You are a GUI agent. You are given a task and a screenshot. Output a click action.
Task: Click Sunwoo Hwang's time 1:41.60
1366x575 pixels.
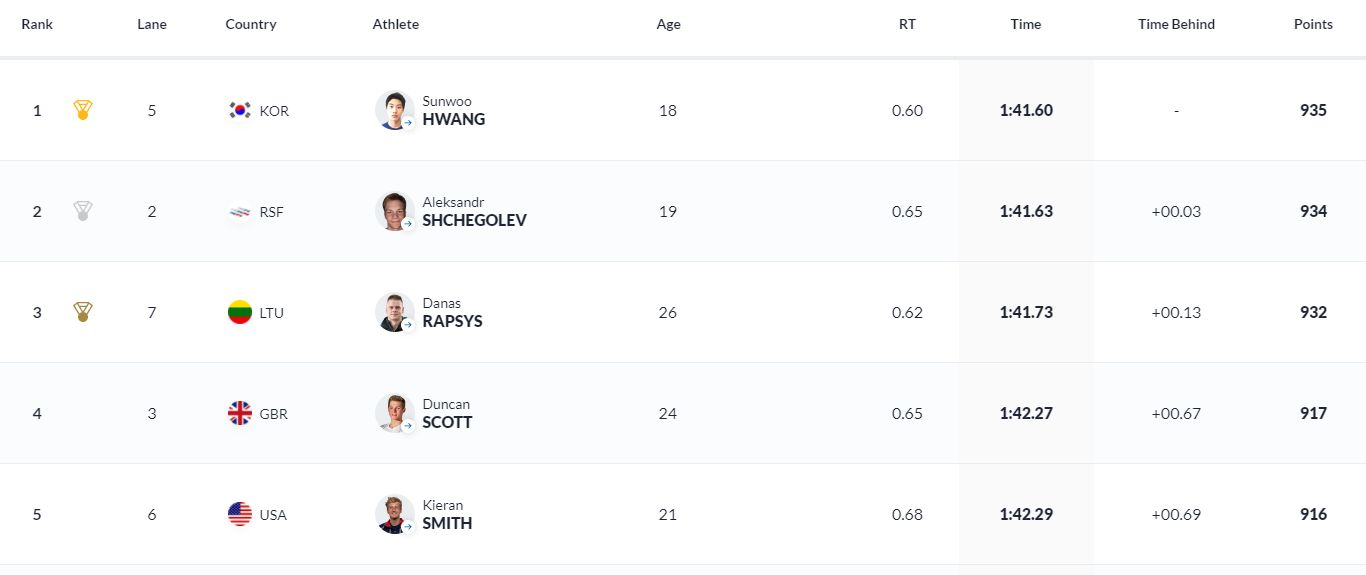[1026, 110]
